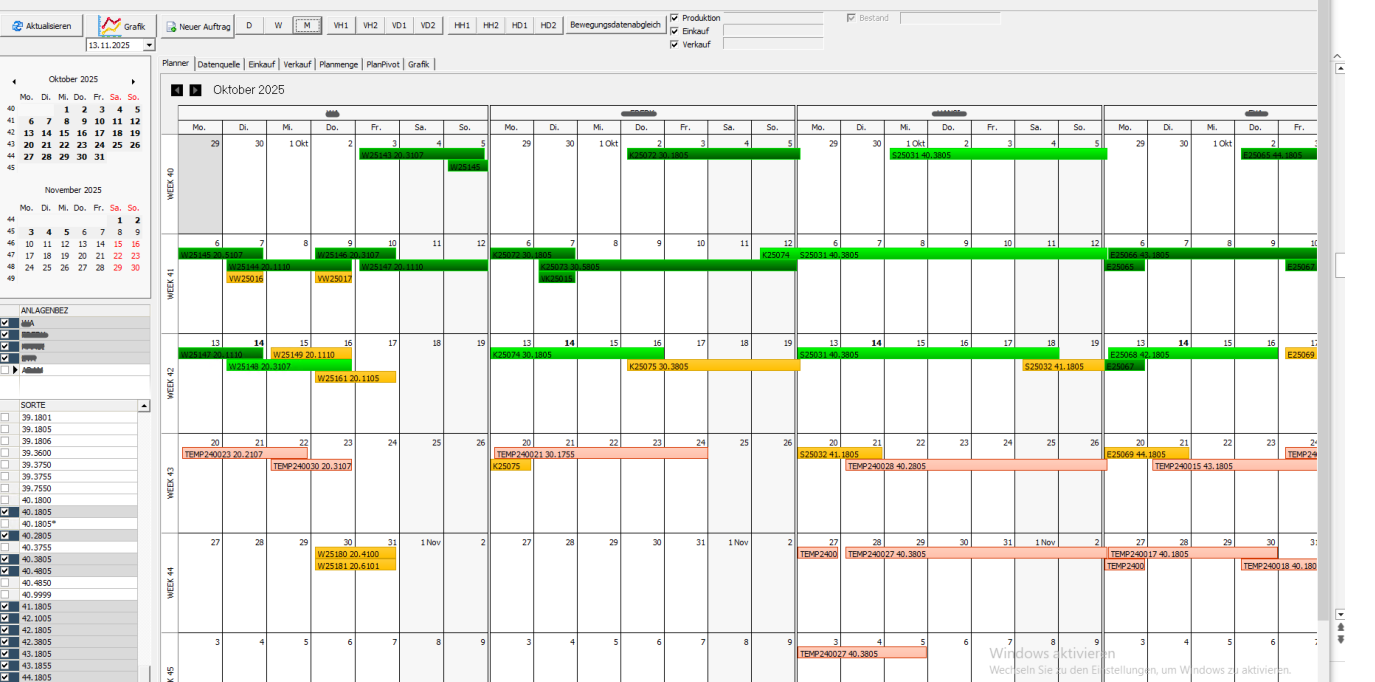Image resolution: width=1375 pixels, height=682 pixels.
Task: Select orange order bar VW25016
Action: point(245,278)
